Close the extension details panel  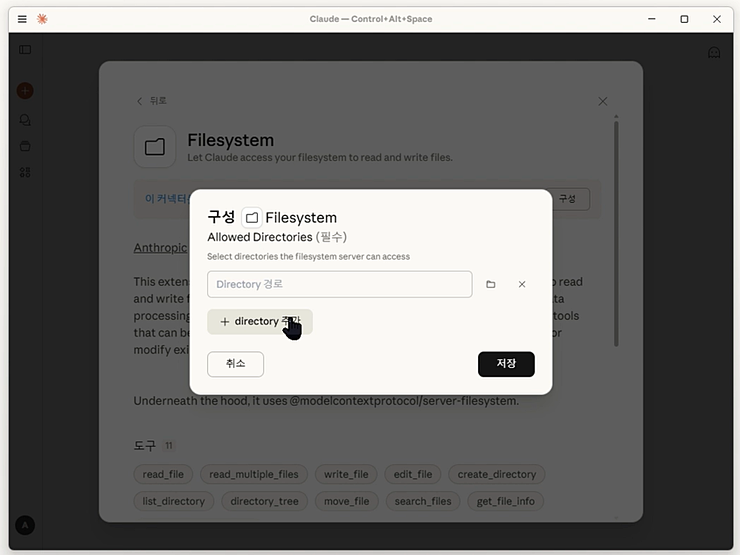(x=603, y=101)
